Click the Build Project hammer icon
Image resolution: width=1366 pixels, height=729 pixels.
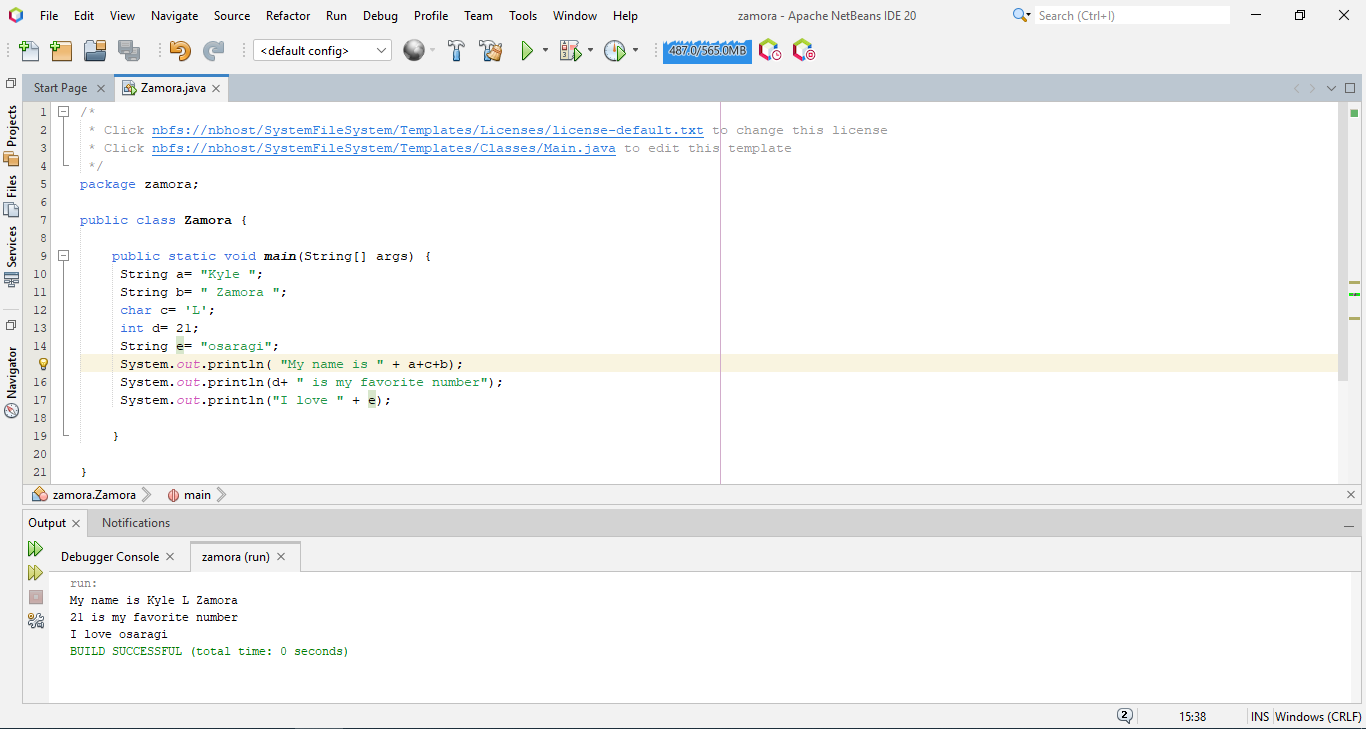[456, 51]
